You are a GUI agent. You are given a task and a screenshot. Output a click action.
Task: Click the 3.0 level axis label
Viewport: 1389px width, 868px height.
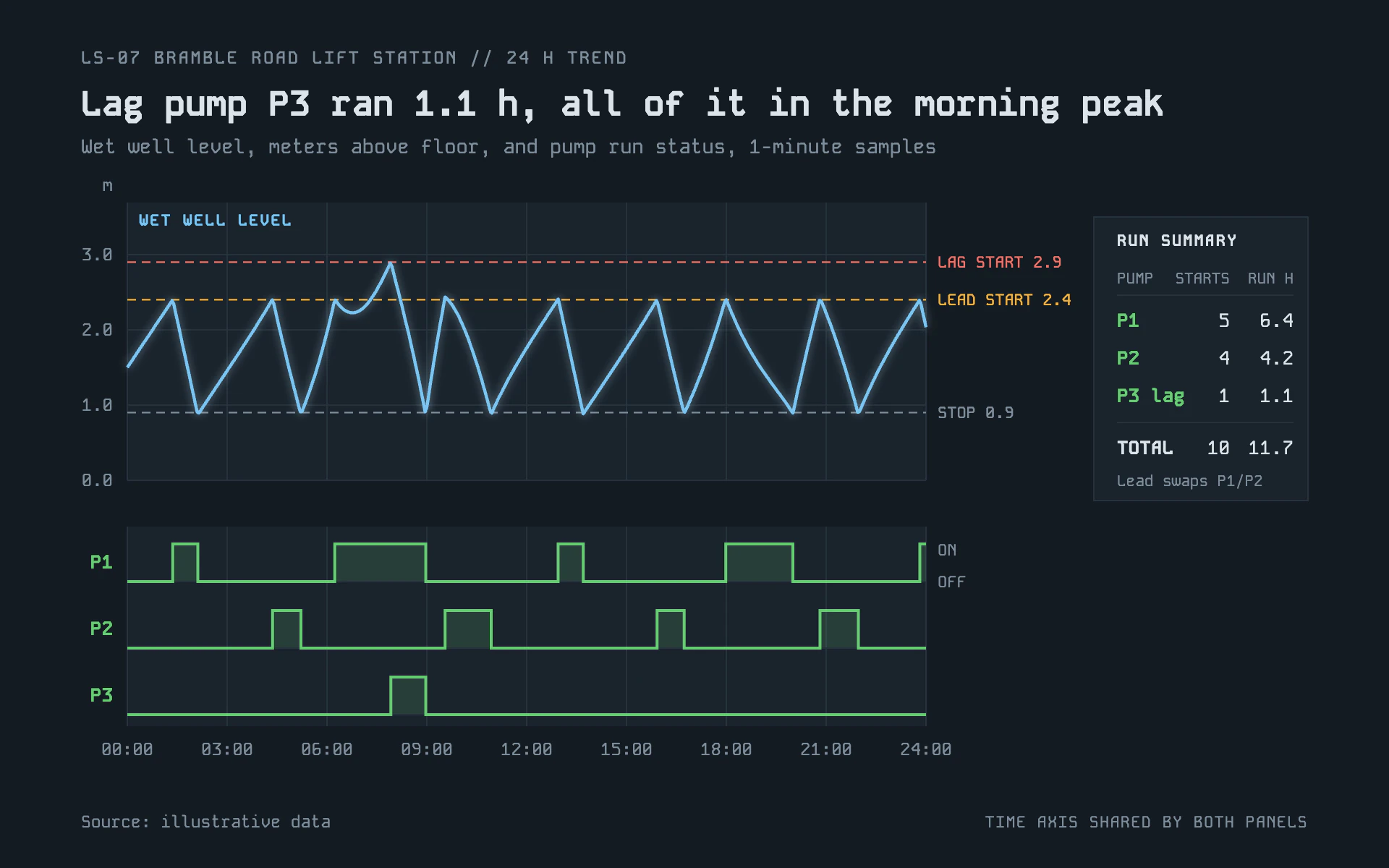click(x=97, y=255)
